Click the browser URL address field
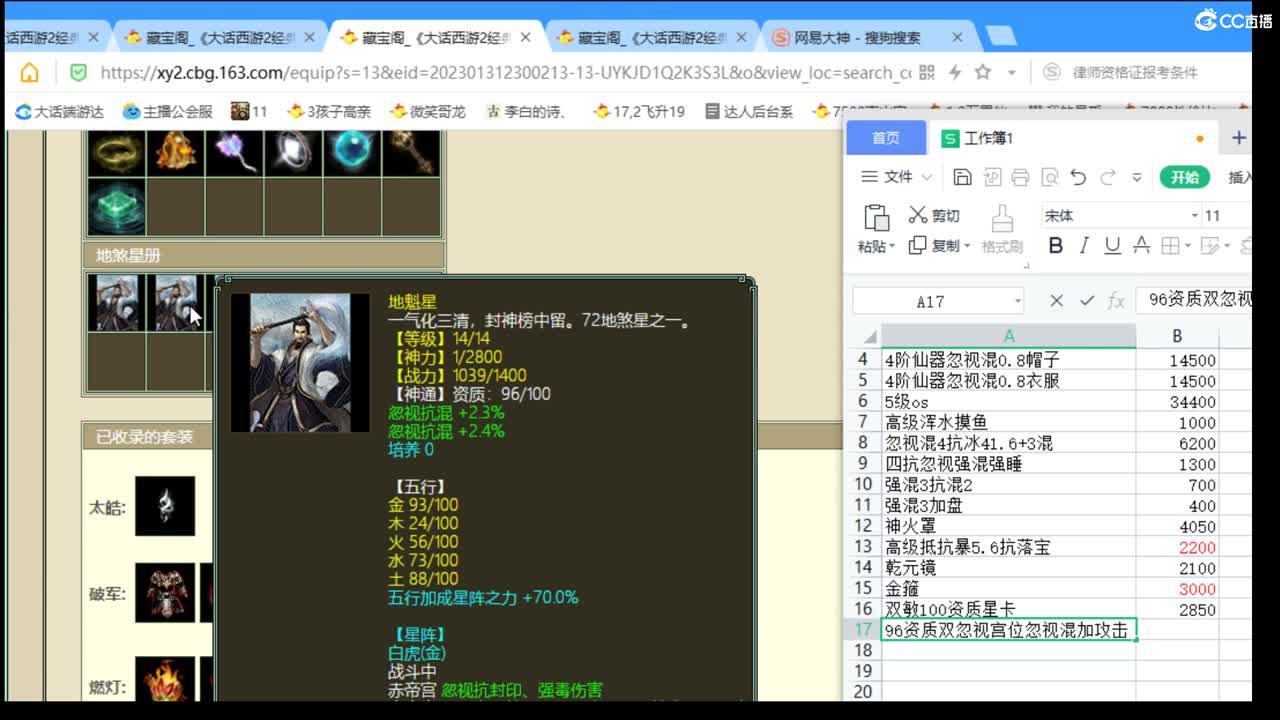1280x720 pixels. coord(505,73)
